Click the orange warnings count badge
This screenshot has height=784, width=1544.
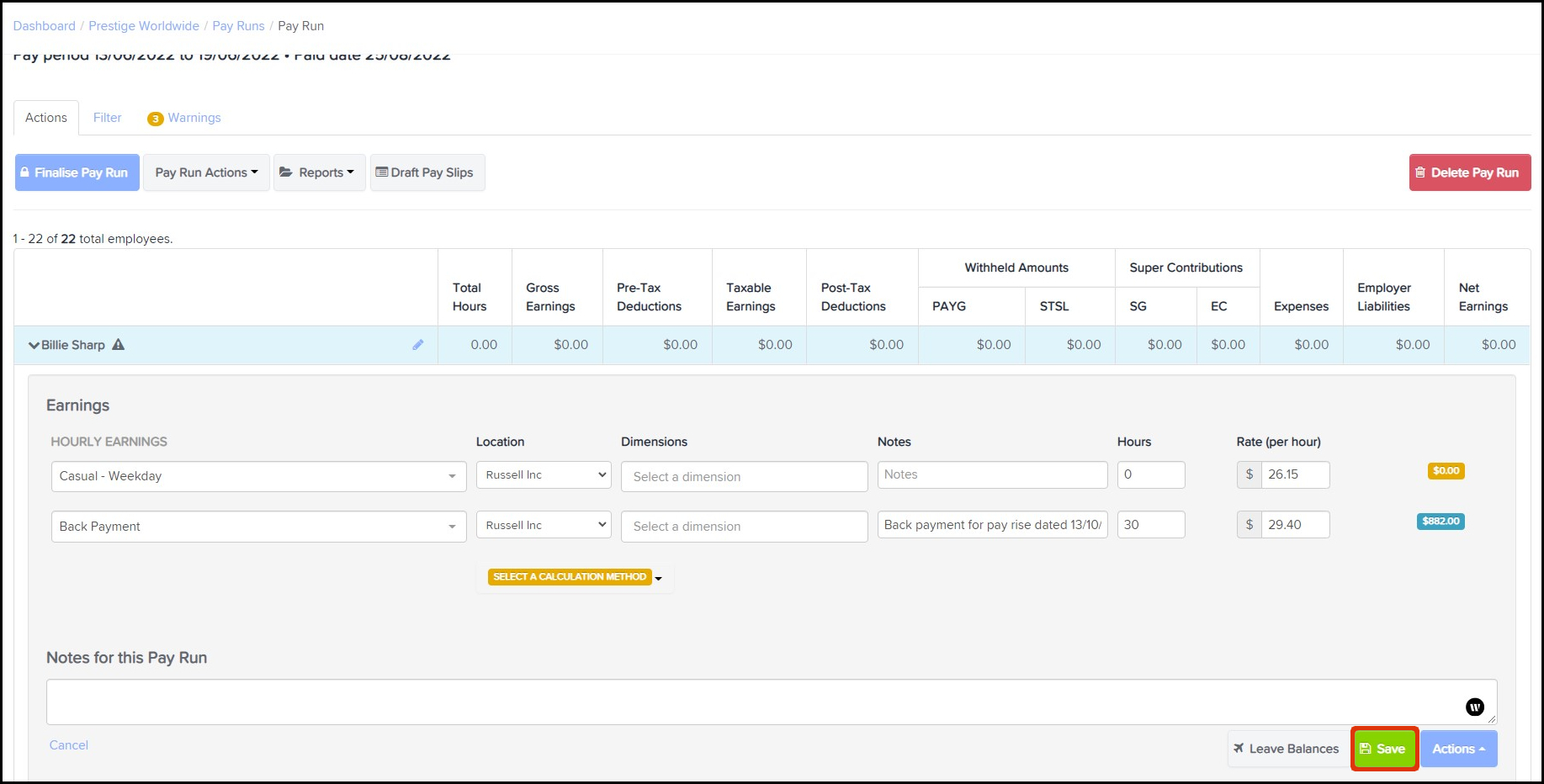coord(155,119)
